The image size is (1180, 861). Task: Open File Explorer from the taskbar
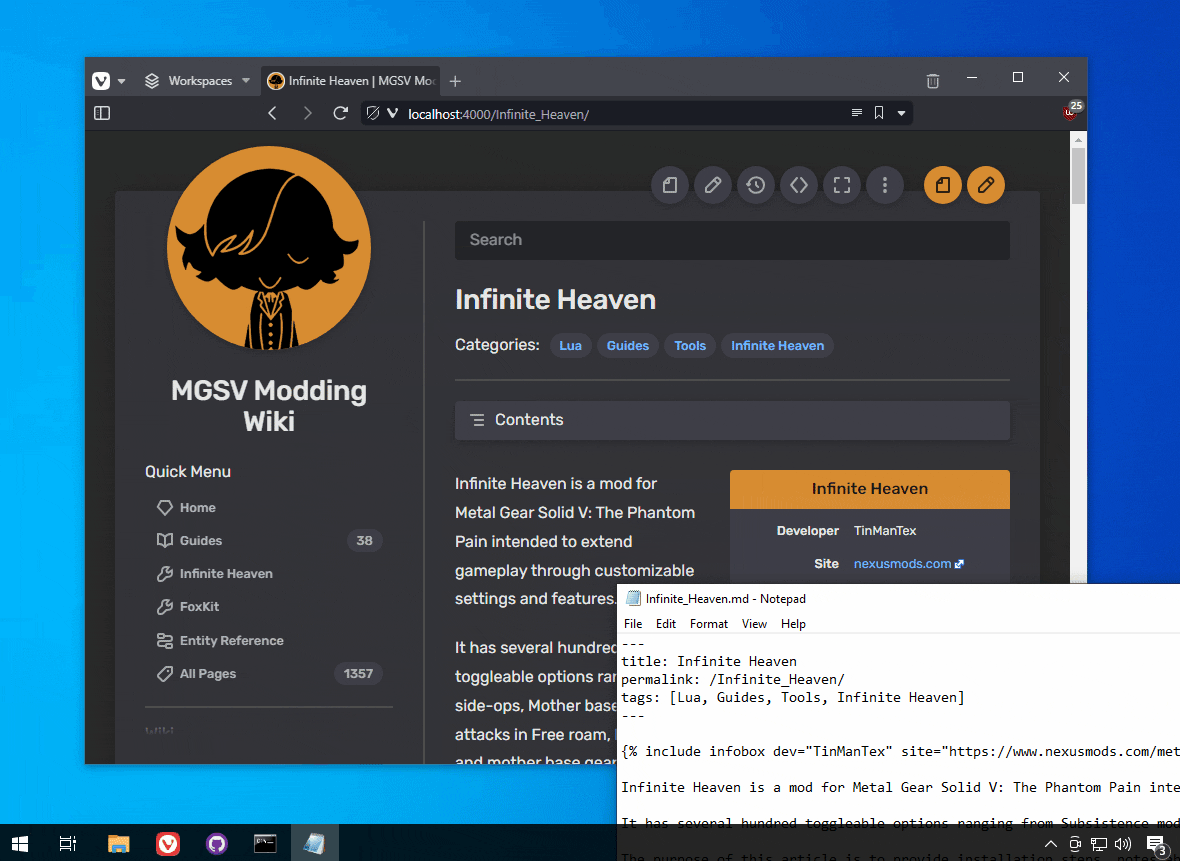[119, 844]
